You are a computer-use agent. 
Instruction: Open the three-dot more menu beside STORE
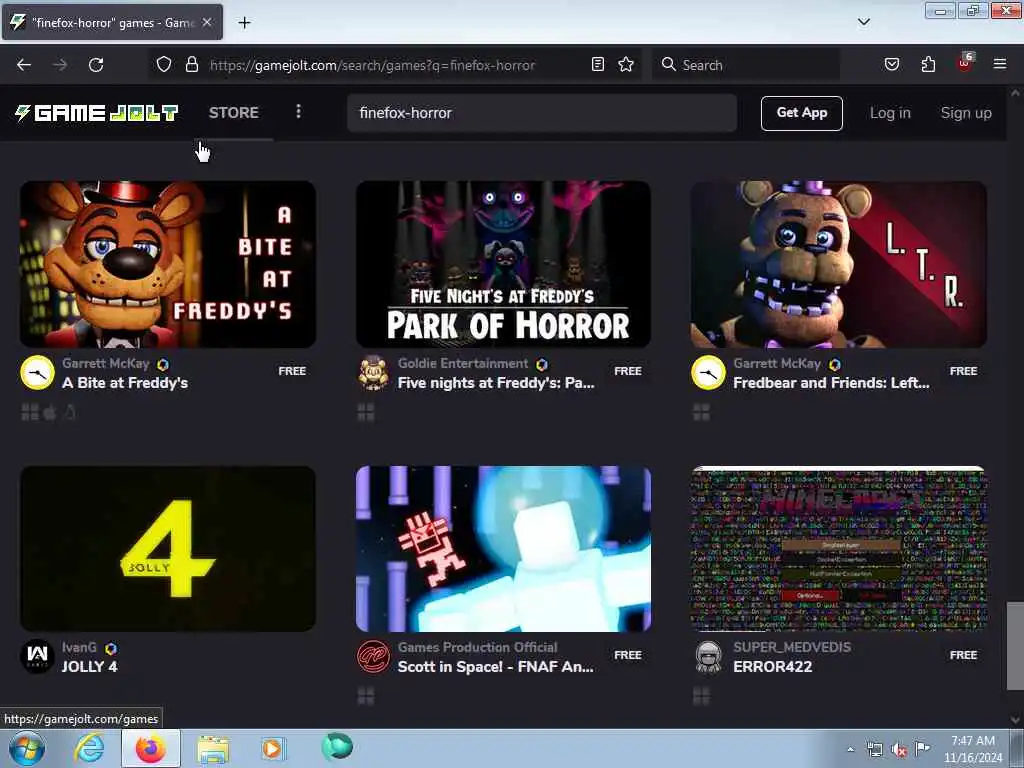[298, 112]
